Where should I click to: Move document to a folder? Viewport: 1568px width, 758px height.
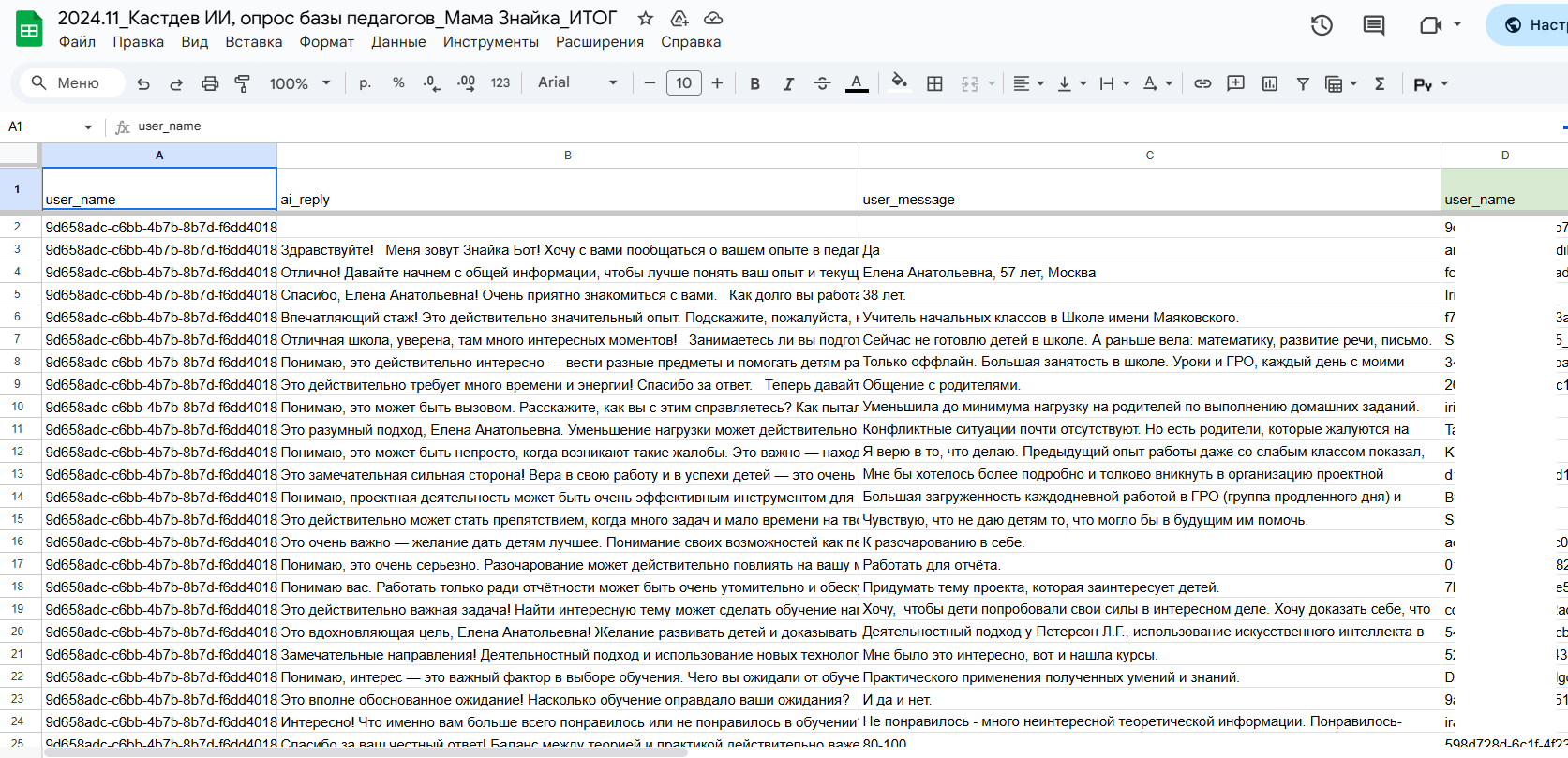(679, 19)
